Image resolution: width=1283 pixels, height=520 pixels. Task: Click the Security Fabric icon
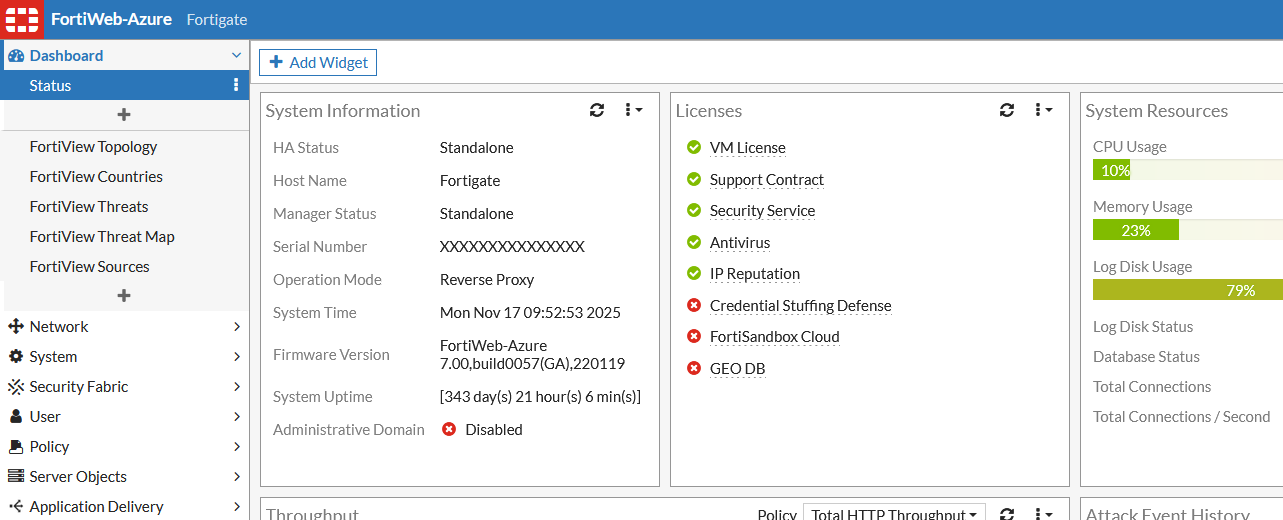(x=15, y=387)
